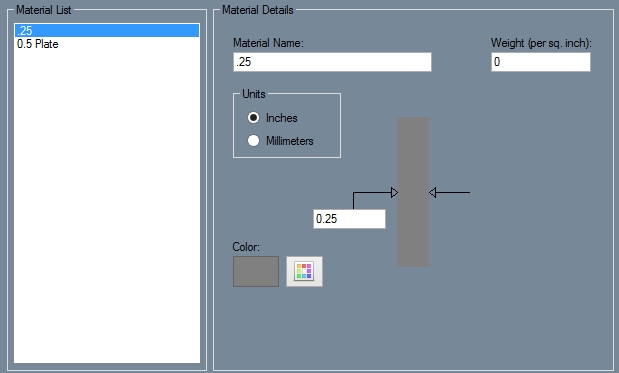Click the Weight per sq. inch field
619x373 pixels.
point(540,62)
